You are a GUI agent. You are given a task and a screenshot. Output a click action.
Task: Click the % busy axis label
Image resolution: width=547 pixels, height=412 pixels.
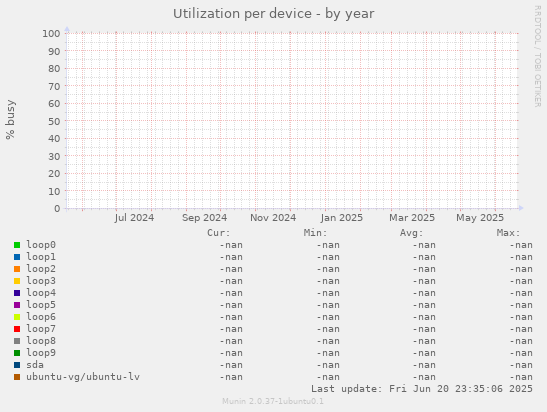coord(10,119)
